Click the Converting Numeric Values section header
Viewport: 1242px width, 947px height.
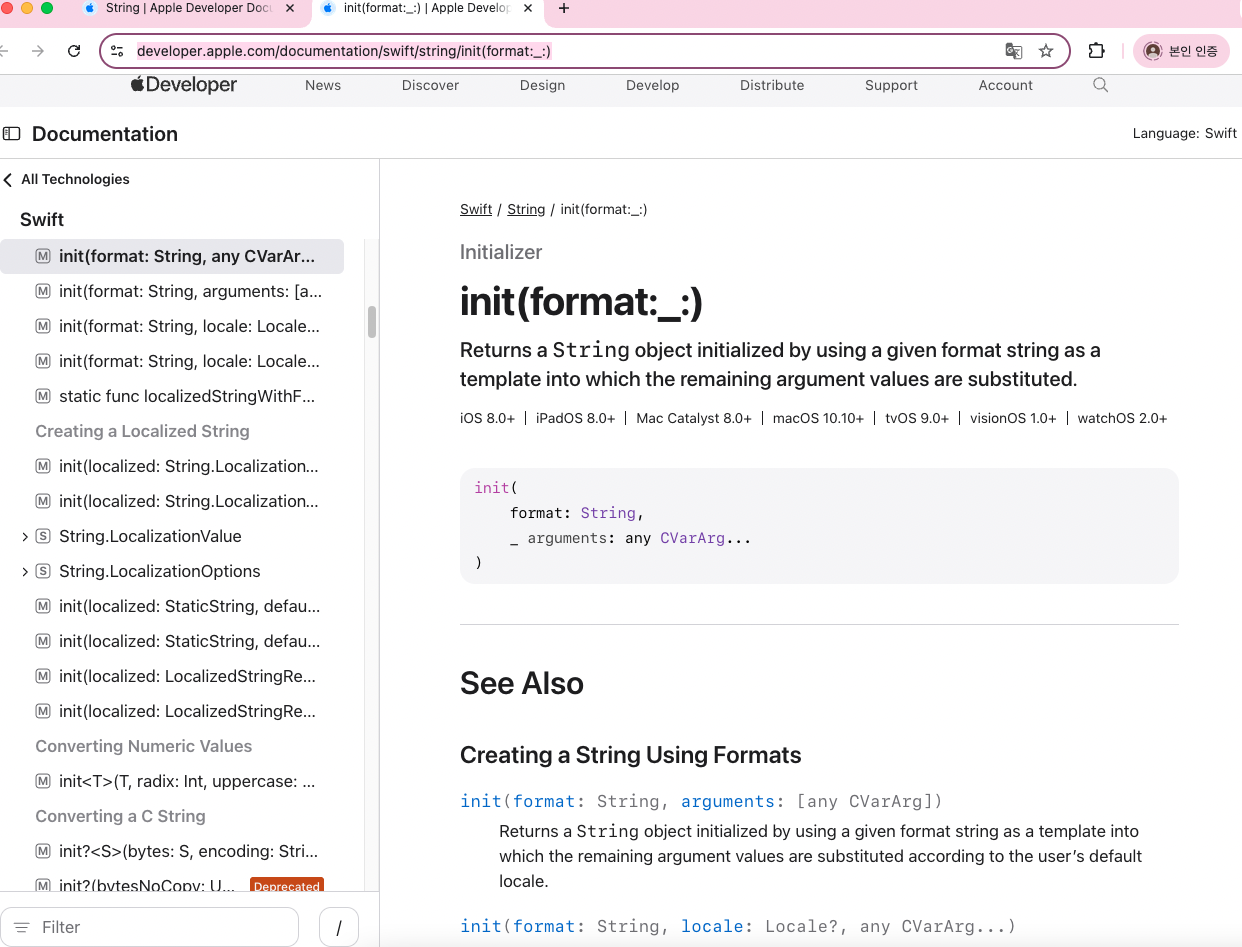coord(143,747)
